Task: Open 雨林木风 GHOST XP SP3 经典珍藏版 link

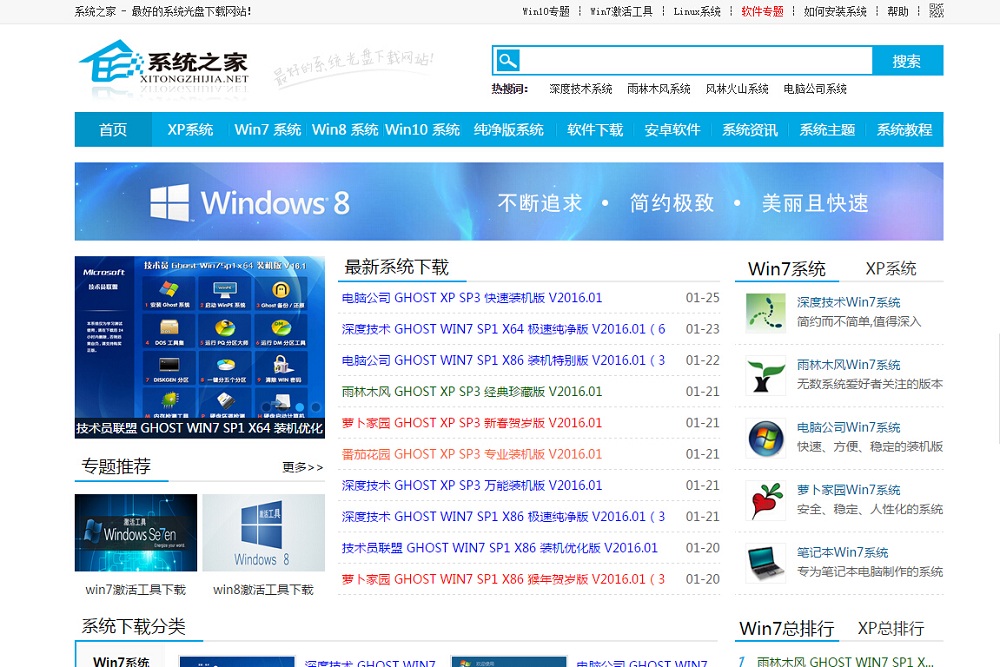Action: (471, 392)
